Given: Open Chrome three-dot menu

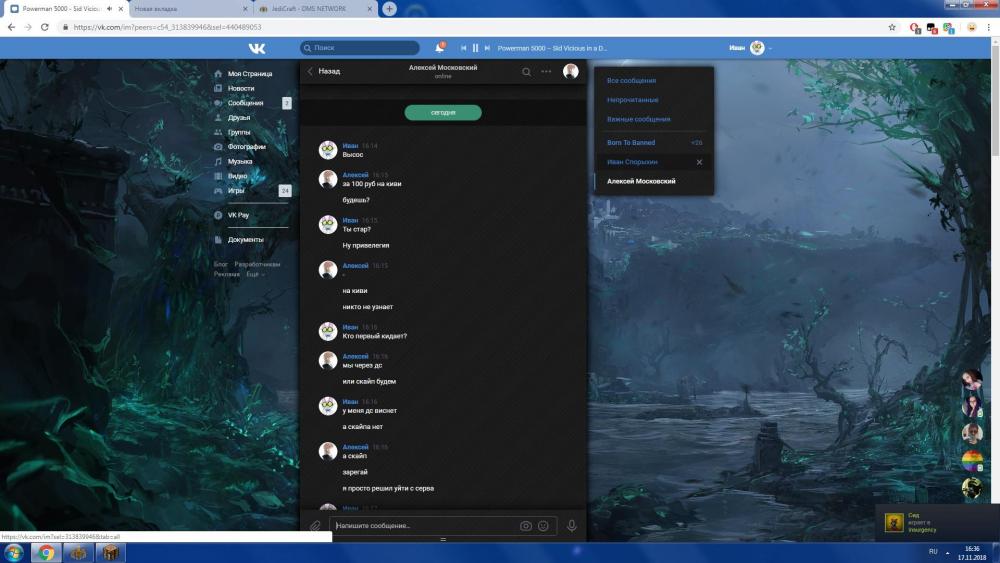Looking at the screenshot, I should [989, 27].
